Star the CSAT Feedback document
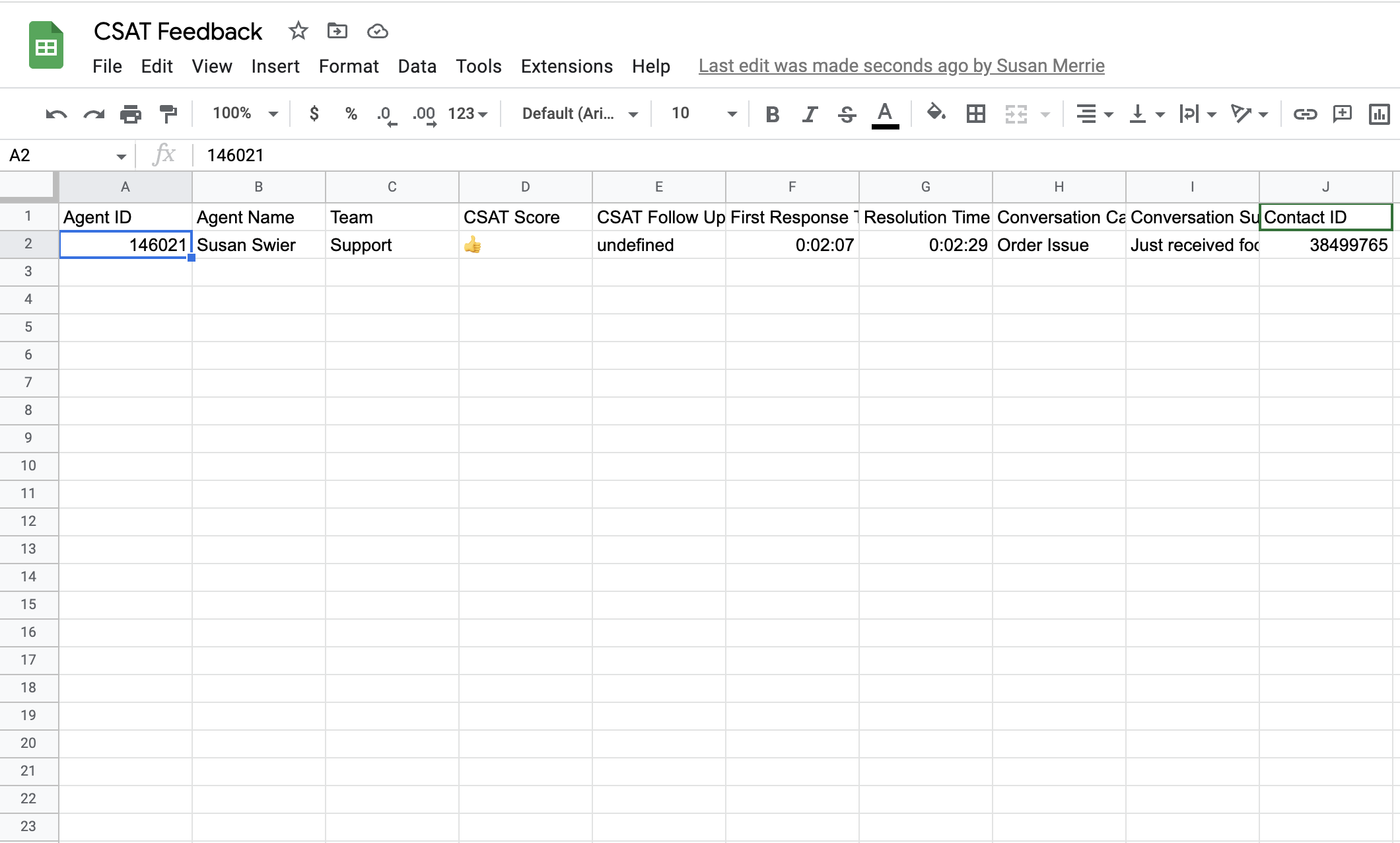 coord(298,31)
